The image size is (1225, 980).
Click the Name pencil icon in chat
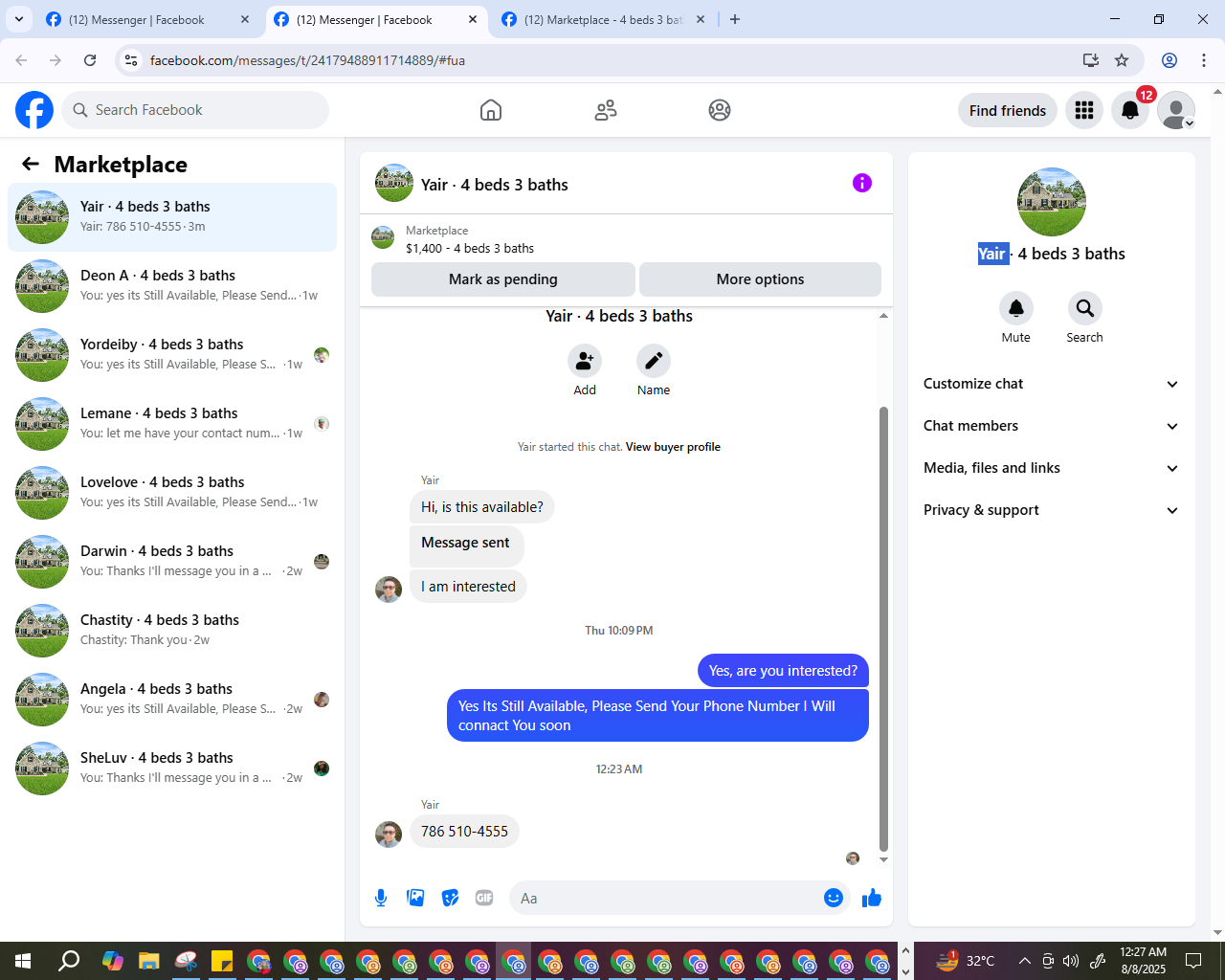[654, 361]
